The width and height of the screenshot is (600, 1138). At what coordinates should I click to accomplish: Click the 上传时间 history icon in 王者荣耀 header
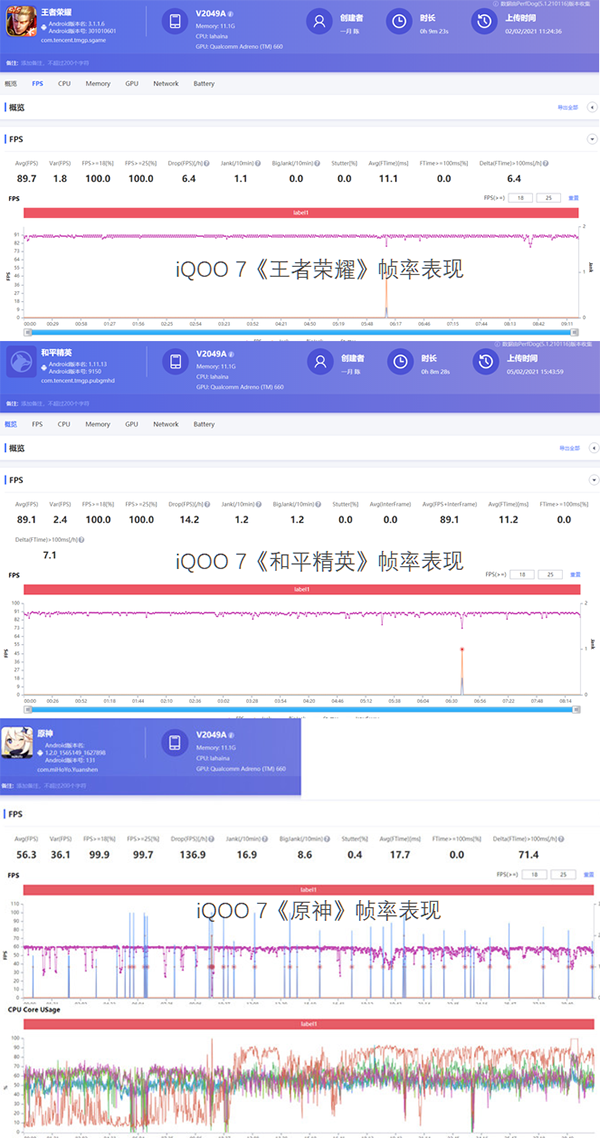484,21
